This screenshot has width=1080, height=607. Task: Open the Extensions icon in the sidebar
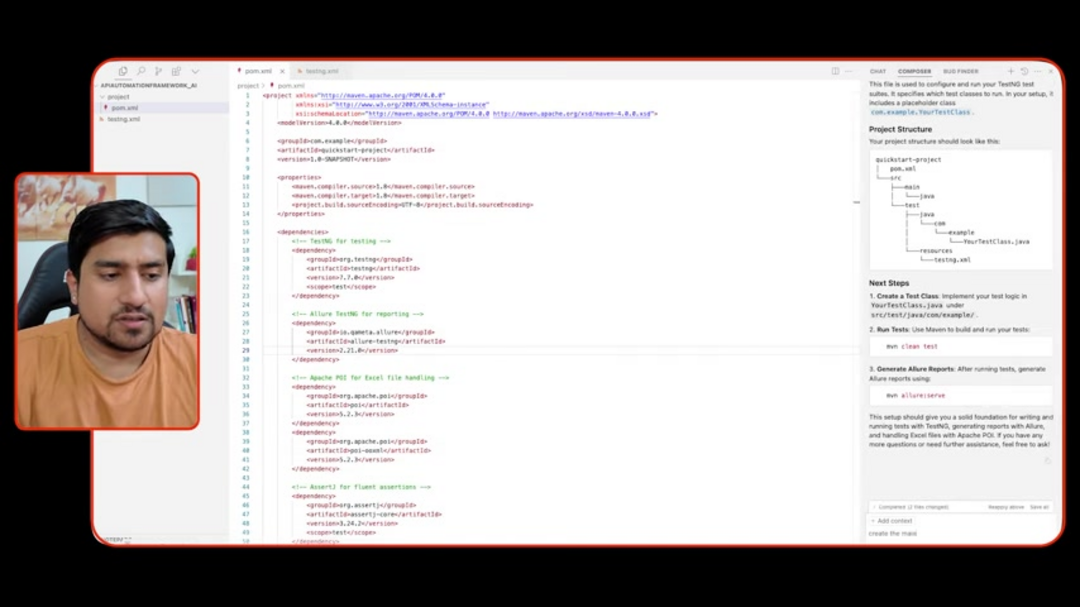(176, 71)
